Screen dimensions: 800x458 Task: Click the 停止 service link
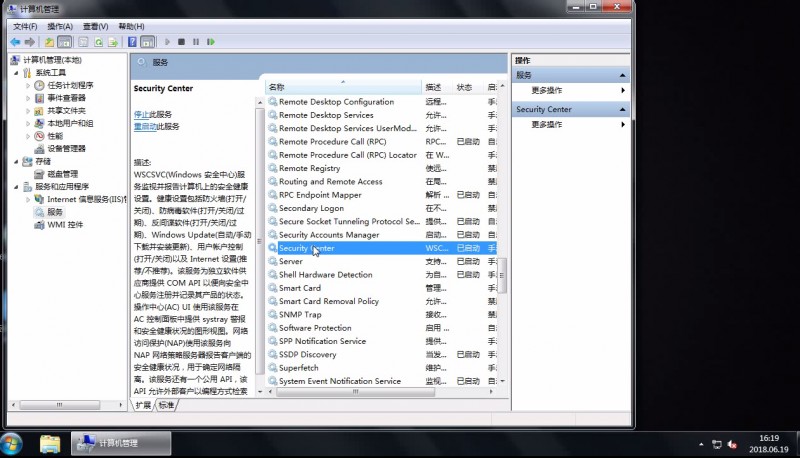point(141,114)
